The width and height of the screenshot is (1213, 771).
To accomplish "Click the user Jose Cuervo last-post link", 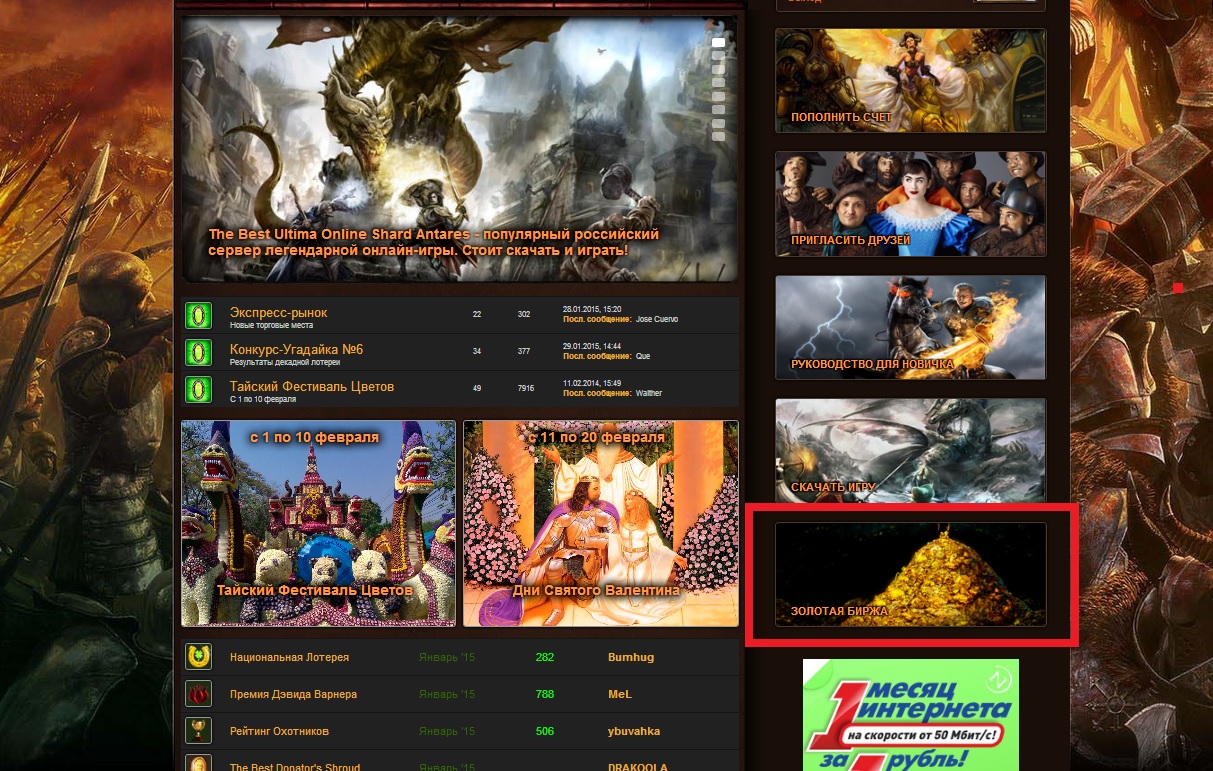I will (657, 319).
